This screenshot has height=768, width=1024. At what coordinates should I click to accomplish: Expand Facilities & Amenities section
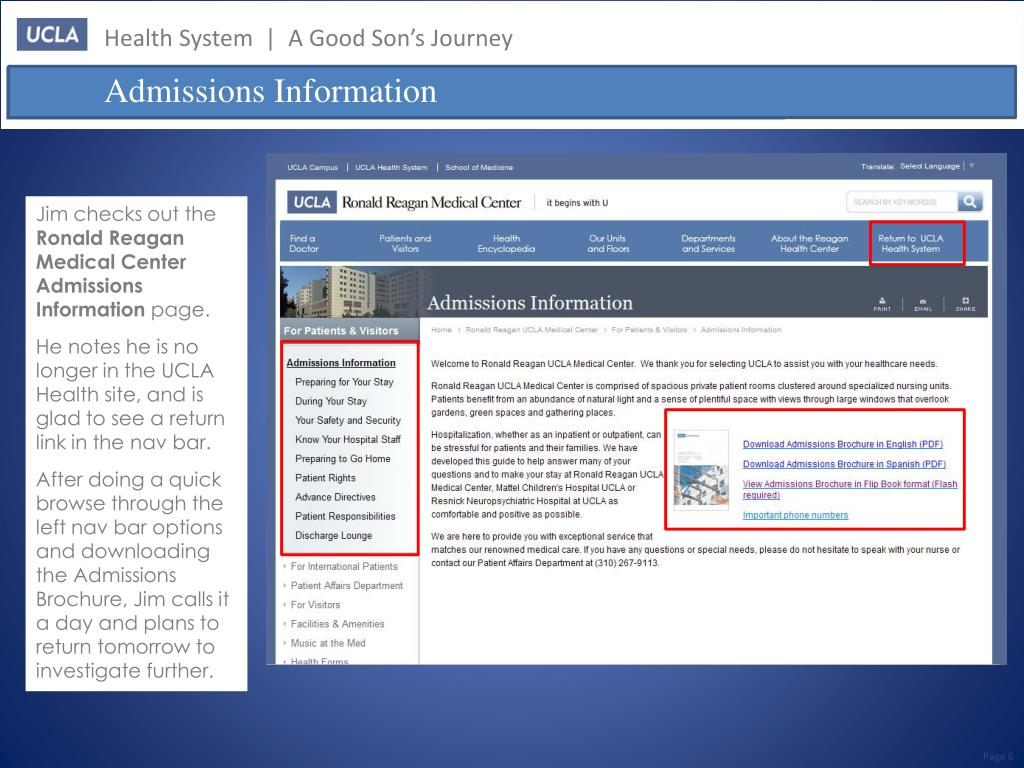[337, 624]
